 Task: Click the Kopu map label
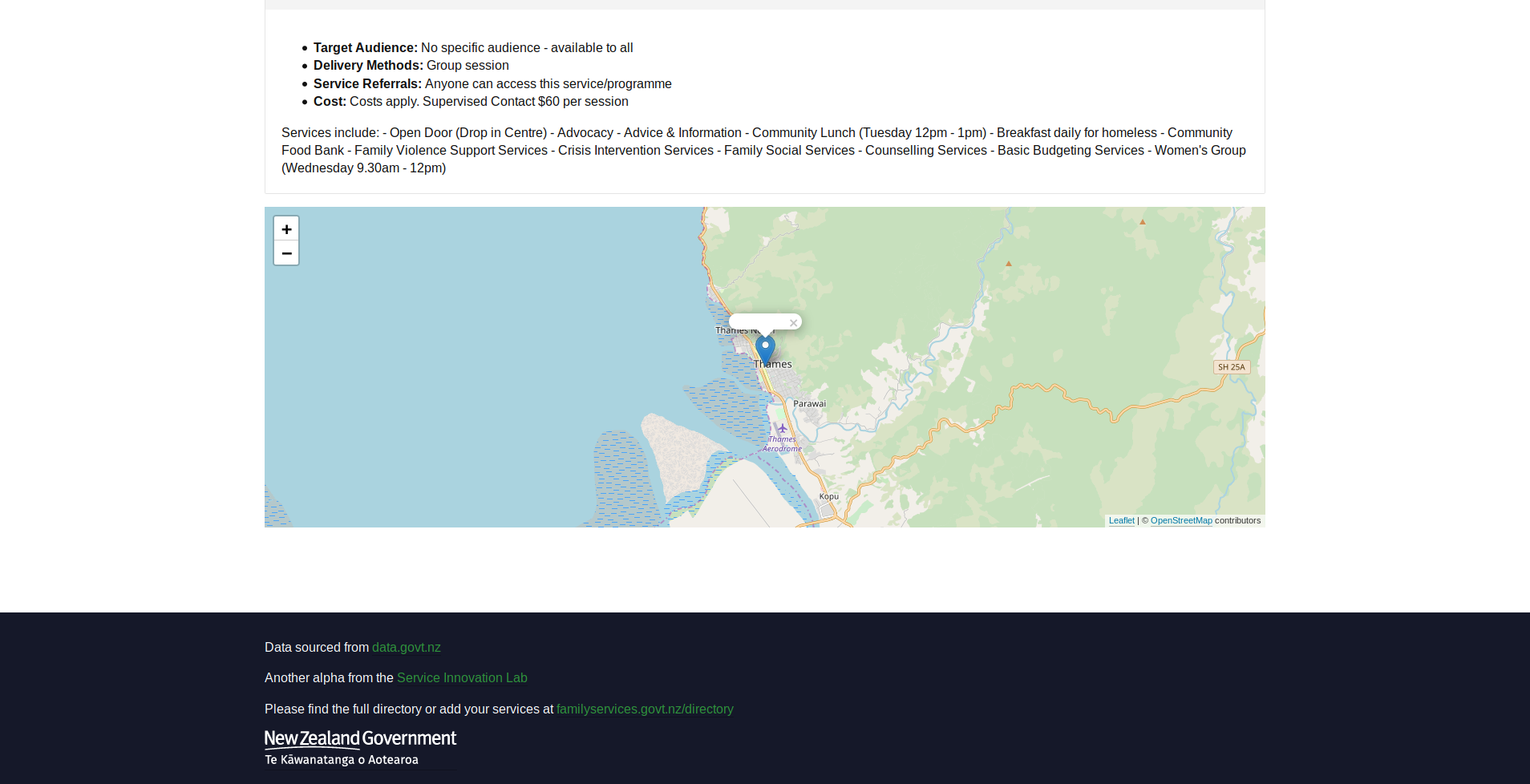[829, 496]
